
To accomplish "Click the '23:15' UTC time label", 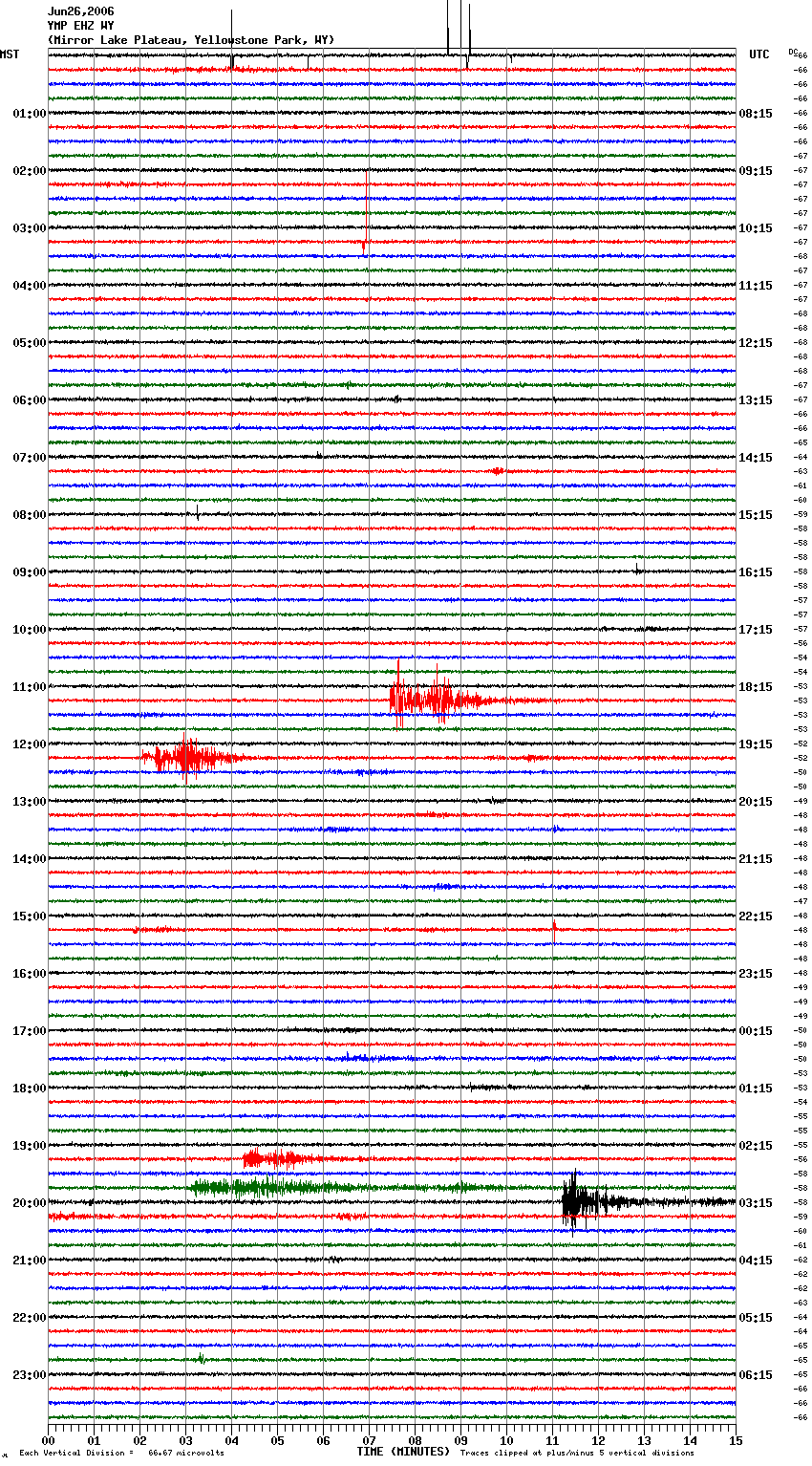I will (756, 974).
